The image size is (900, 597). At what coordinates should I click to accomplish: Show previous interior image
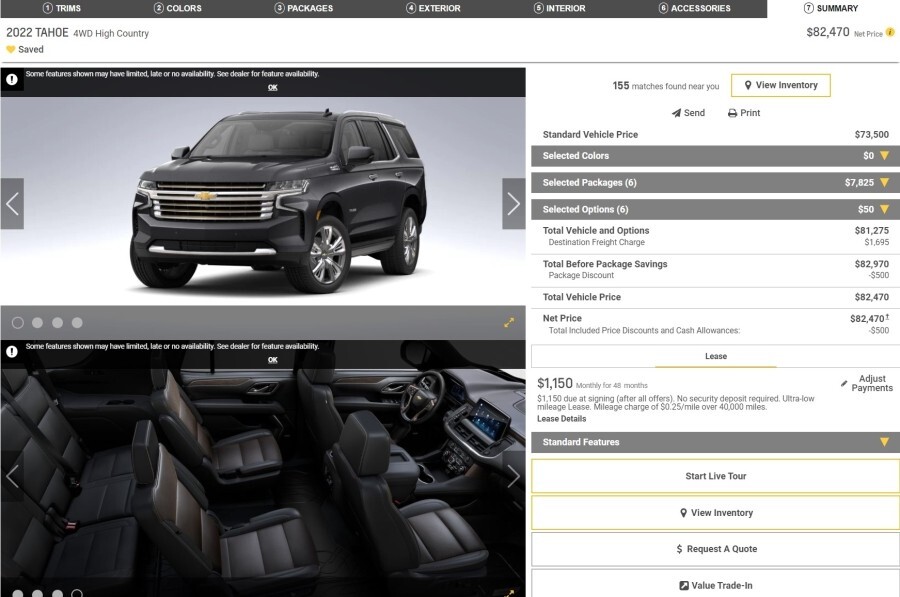coord(12,476)
